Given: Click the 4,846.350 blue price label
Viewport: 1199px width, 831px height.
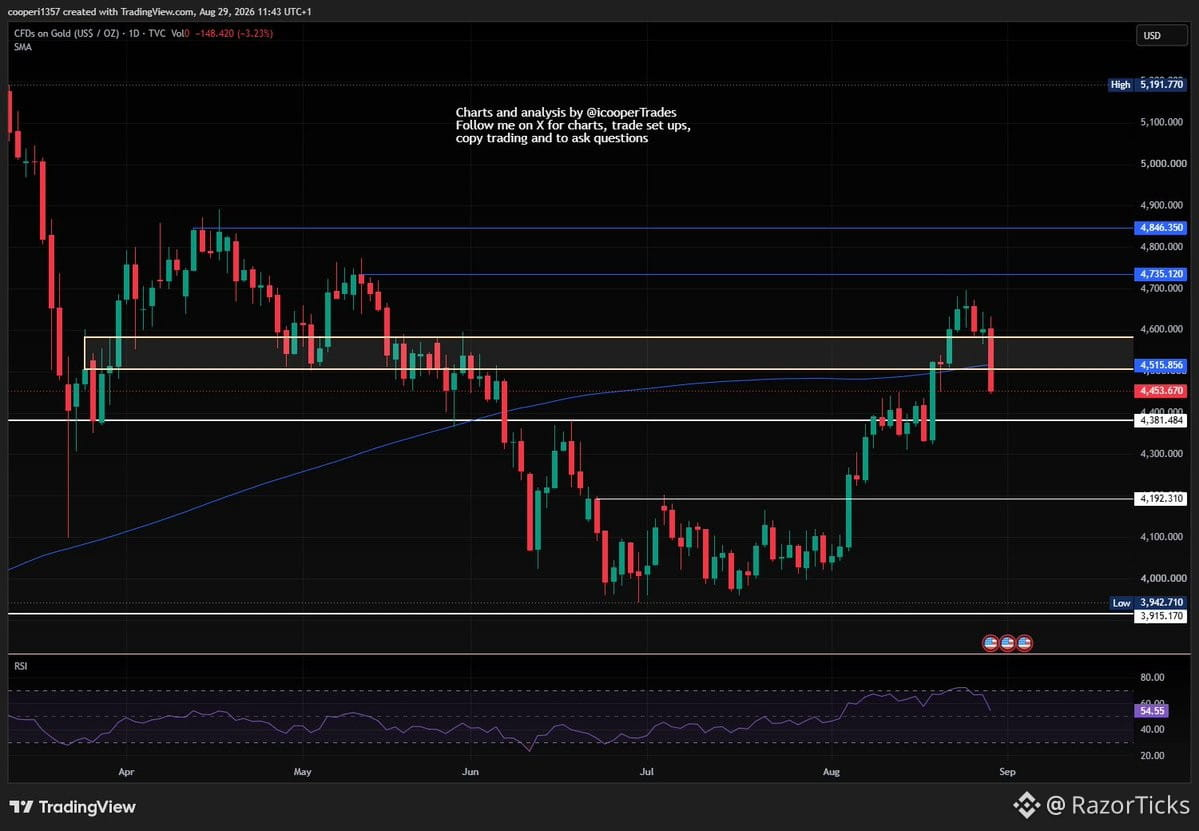Looking at the screenshot, I should coord(1161,228).
